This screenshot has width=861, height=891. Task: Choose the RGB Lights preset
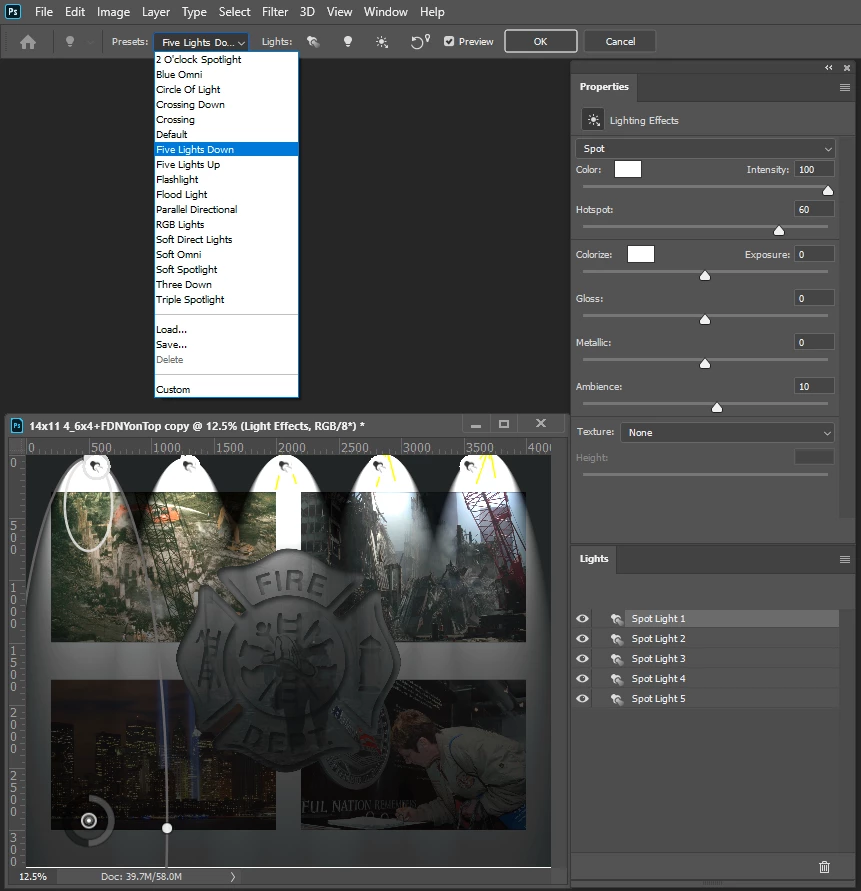(226, 224)
